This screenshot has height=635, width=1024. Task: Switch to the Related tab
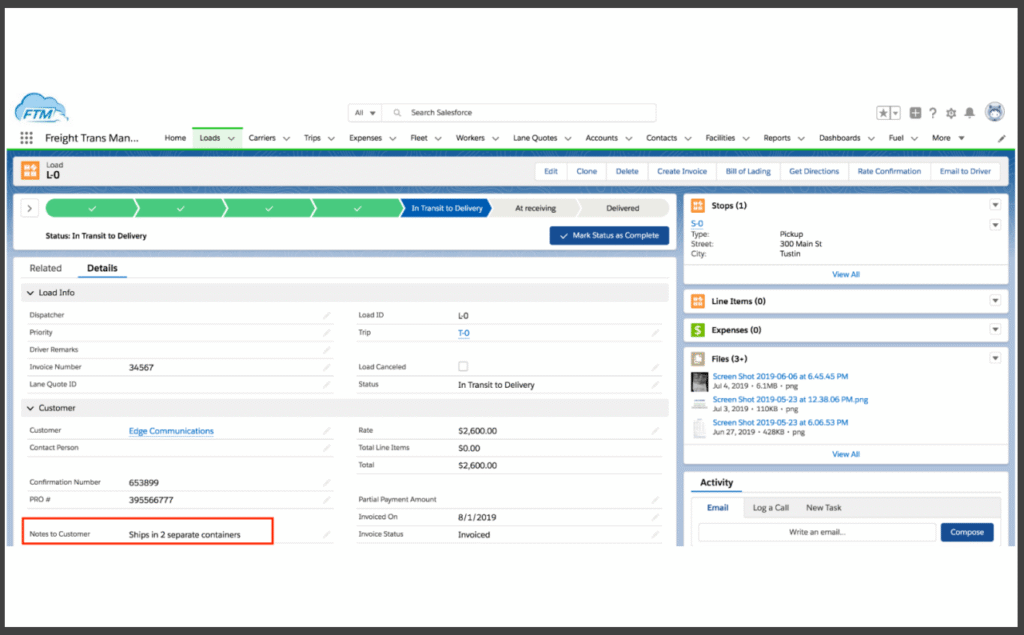click(x=45, y=268)
